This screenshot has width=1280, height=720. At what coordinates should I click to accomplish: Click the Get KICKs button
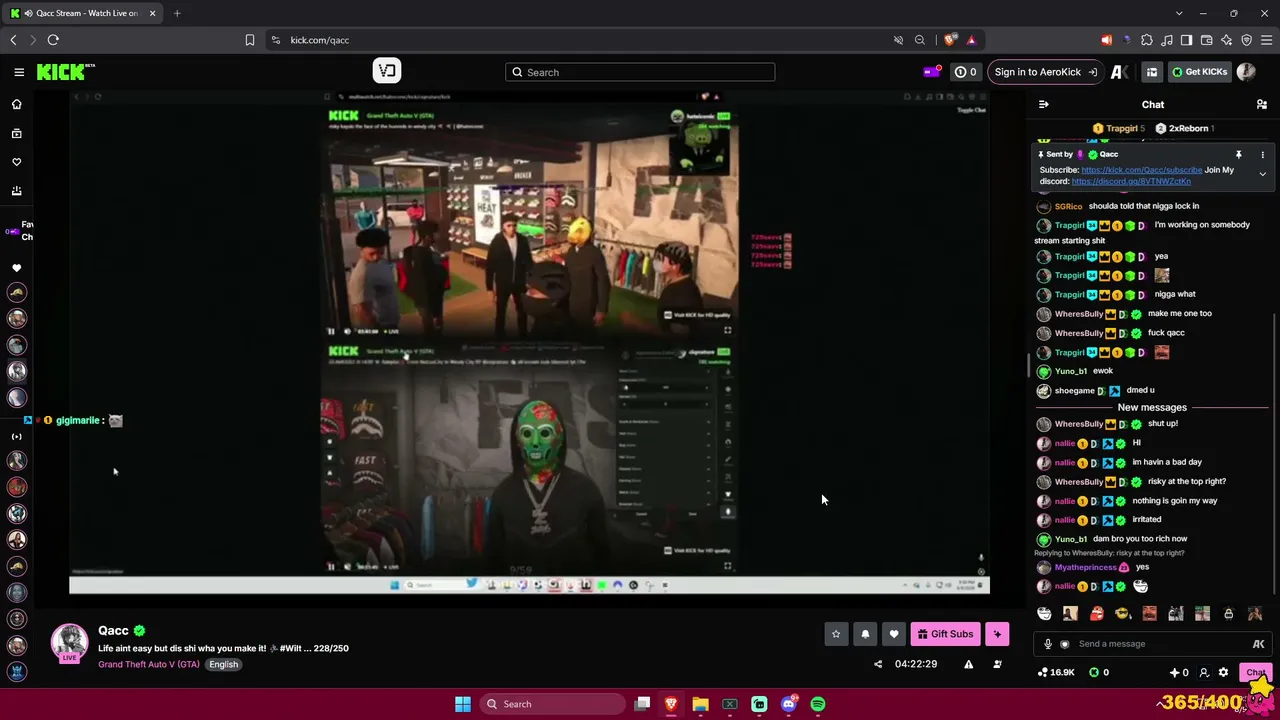coord(1199,72)
